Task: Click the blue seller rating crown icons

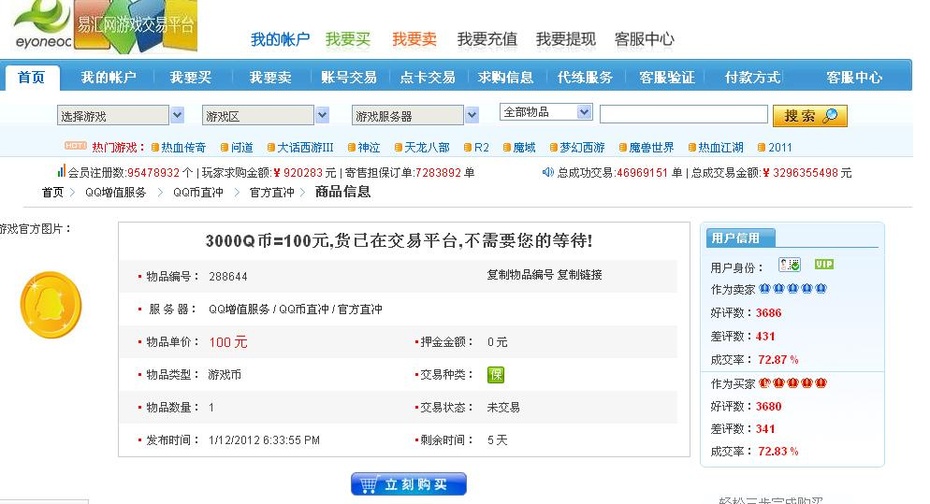Action: pyautogui.click(x=793, y=289)
